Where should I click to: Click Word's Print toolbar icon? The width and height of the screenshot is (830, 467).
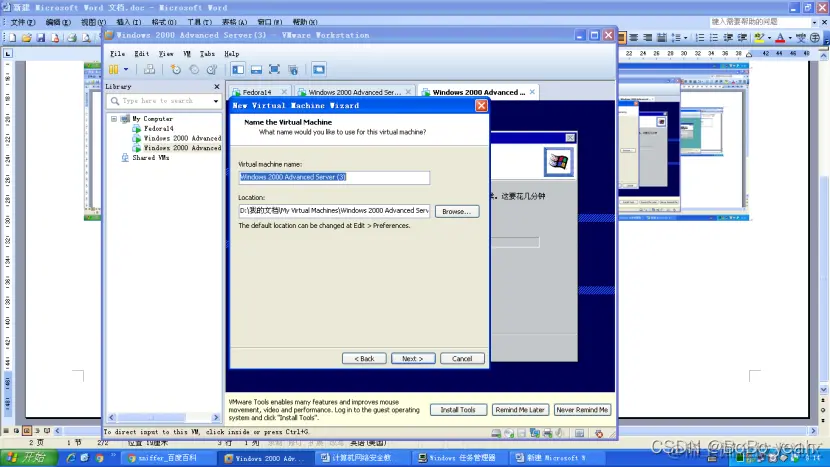click(72, 38)
